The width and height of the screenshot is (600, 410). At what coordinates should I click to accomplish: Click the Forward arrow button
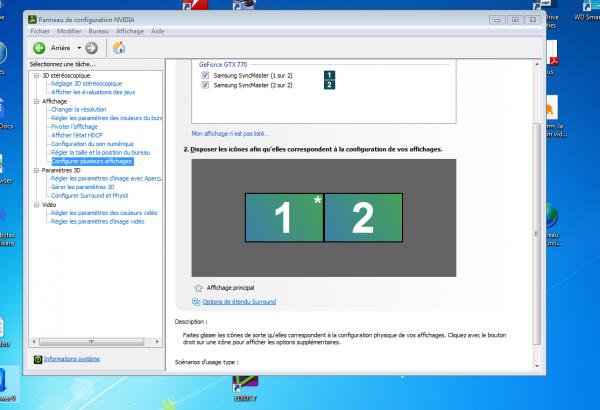[x=91, y=48]
